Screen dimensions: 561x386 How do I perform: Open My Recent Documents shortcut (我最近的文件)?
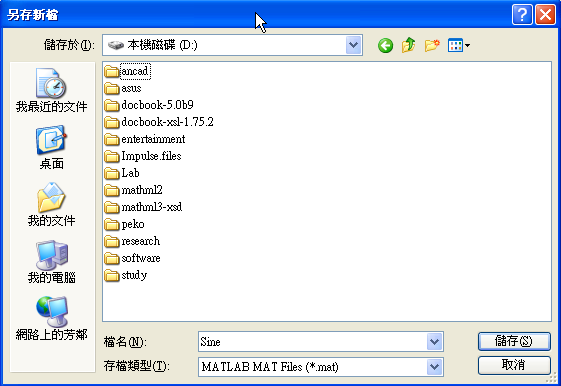coord(51,90)
